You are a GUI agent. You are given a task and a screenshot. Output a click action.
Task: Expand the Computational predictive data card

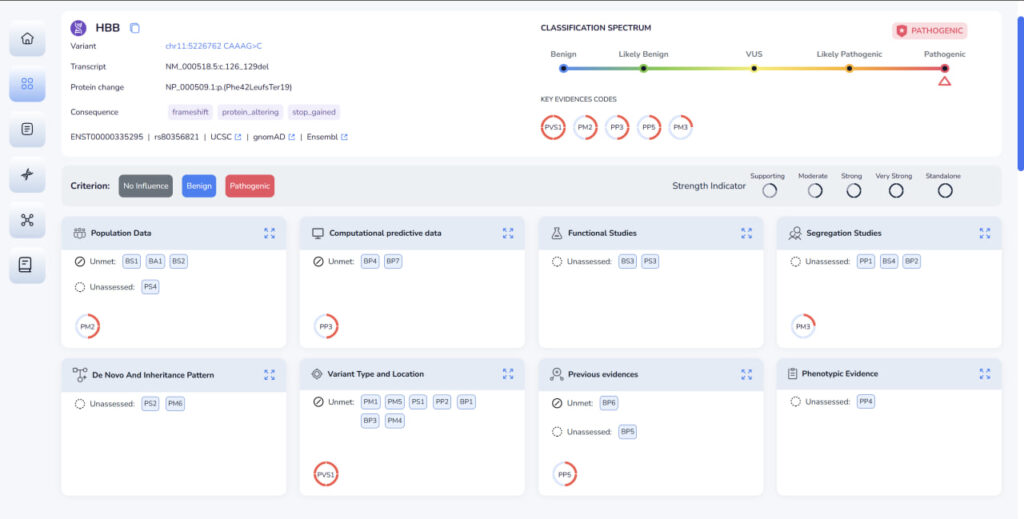tap(508, 233)
